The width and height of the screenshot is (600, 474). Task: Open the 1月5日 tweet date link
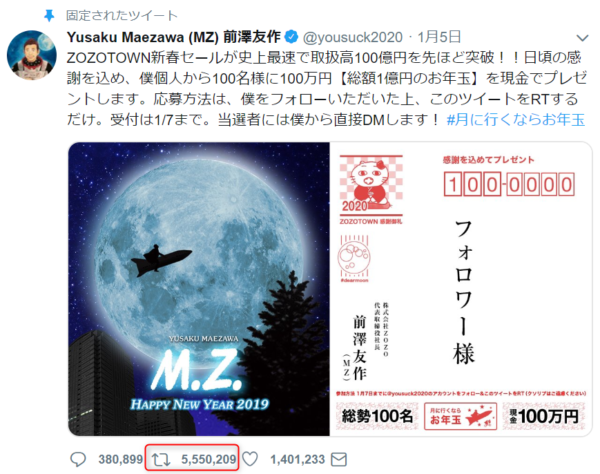(439, 37)
